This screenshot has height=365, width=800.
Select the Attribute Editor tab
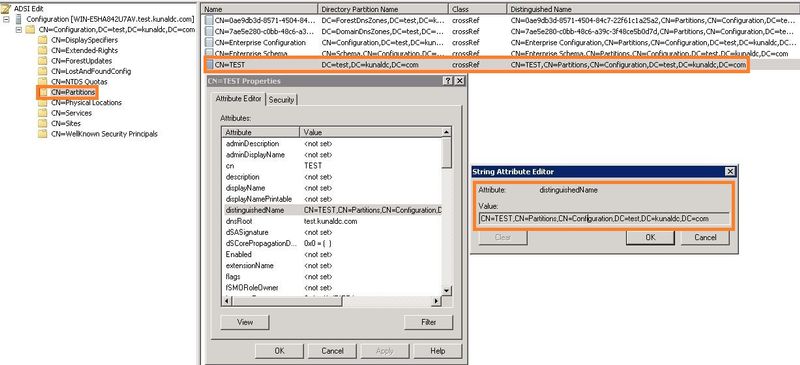238,99
